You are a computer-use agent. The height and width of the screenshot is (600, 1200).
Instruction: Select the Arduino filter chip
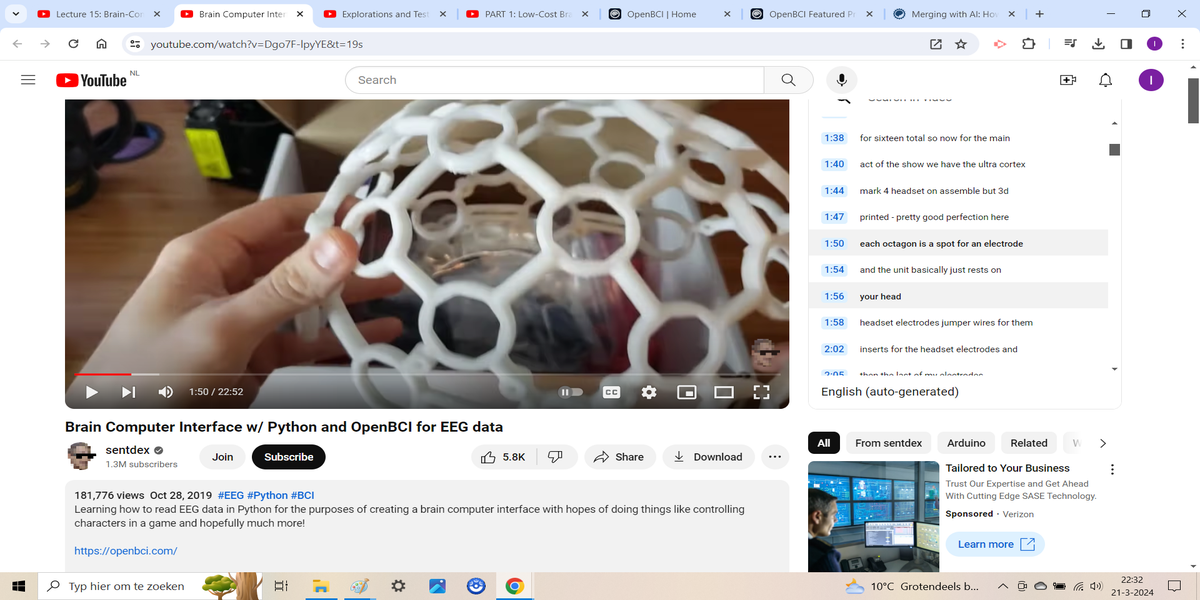[x=966, y=443]
